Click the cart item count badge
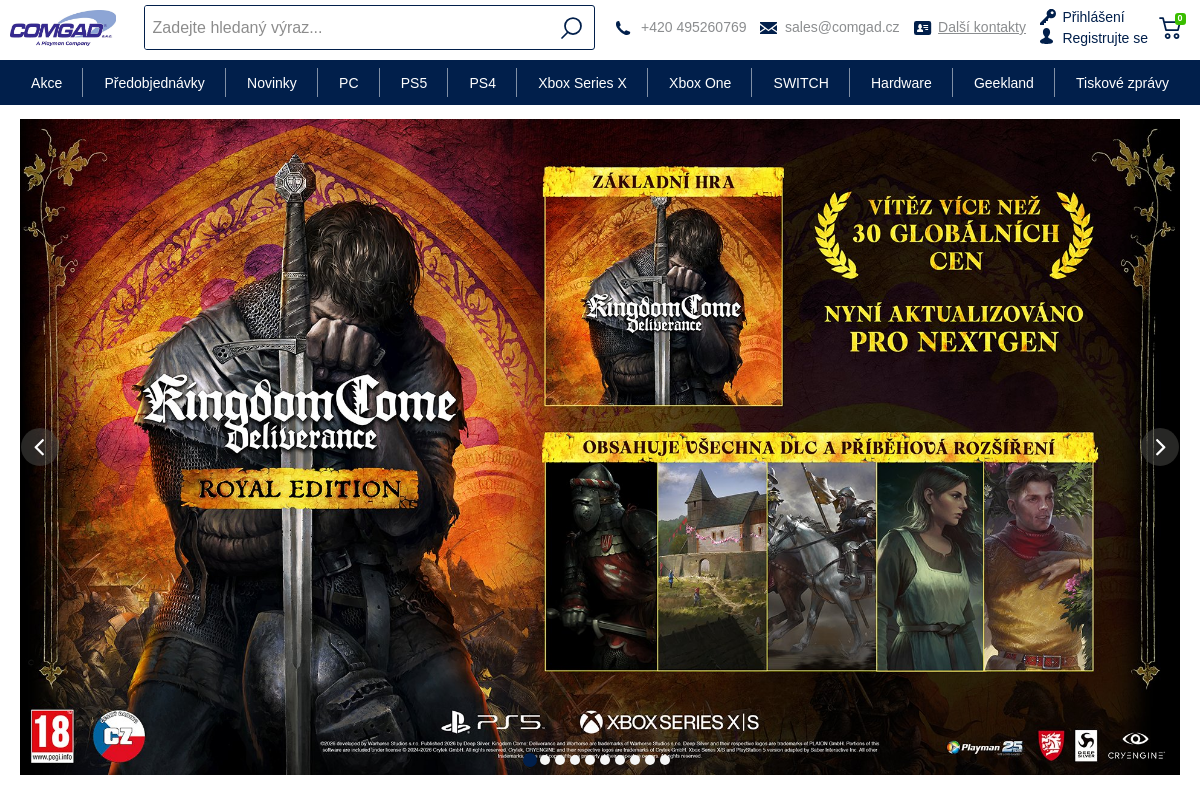Image resolution: width=1200 pixels, height=800 pixels. coord(1180,18)
